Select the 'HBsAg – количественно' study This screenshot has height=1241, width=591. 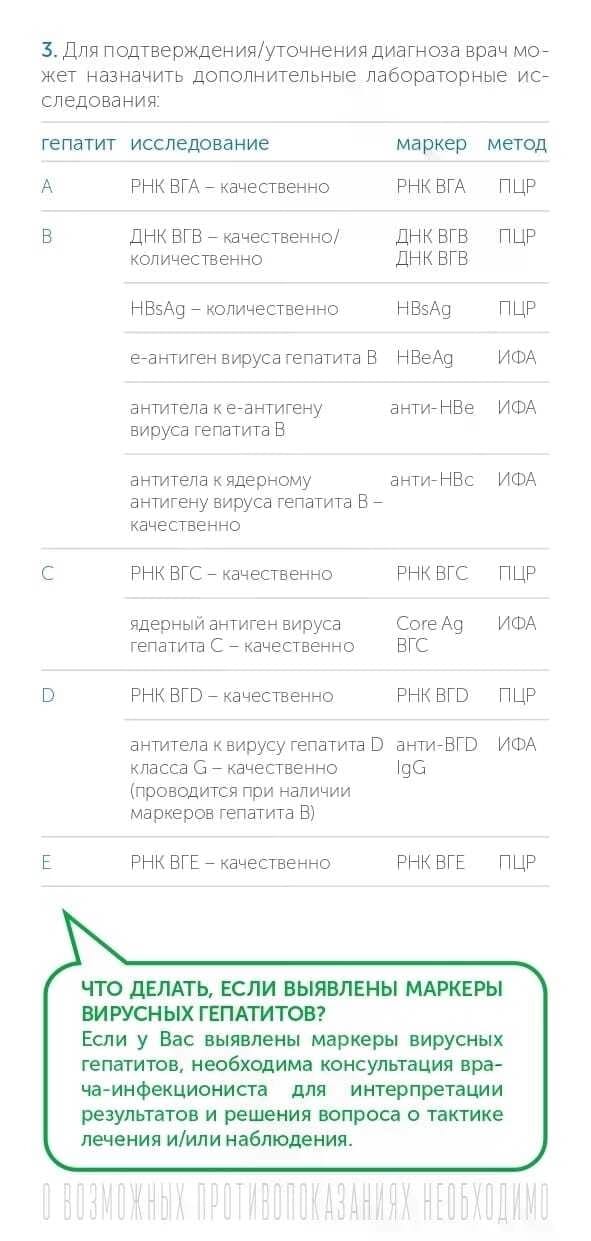[234, 309]
